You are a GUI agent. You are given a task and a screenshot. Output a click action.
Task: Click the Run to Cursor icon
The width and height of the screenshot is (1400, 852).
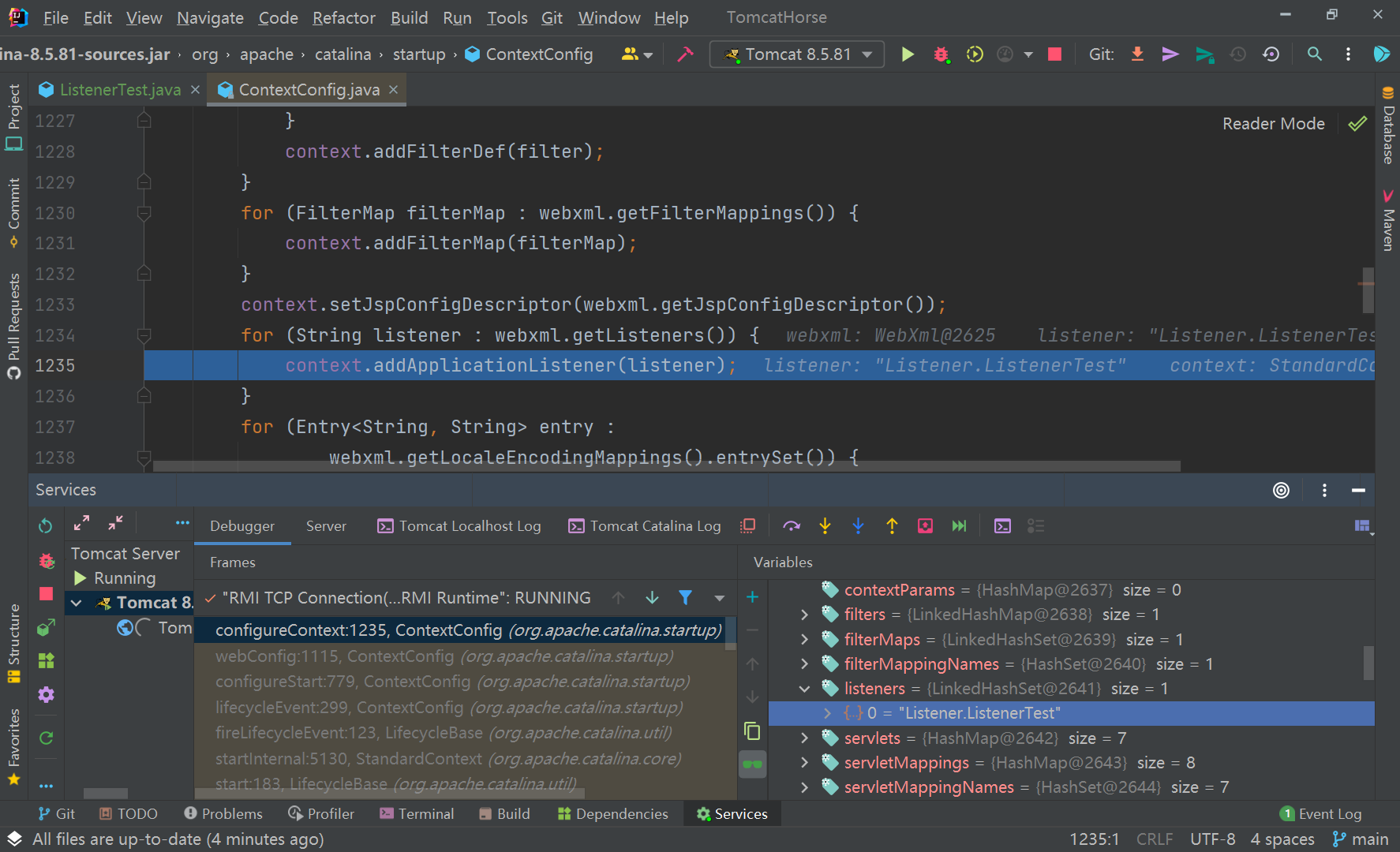point(959,526)
